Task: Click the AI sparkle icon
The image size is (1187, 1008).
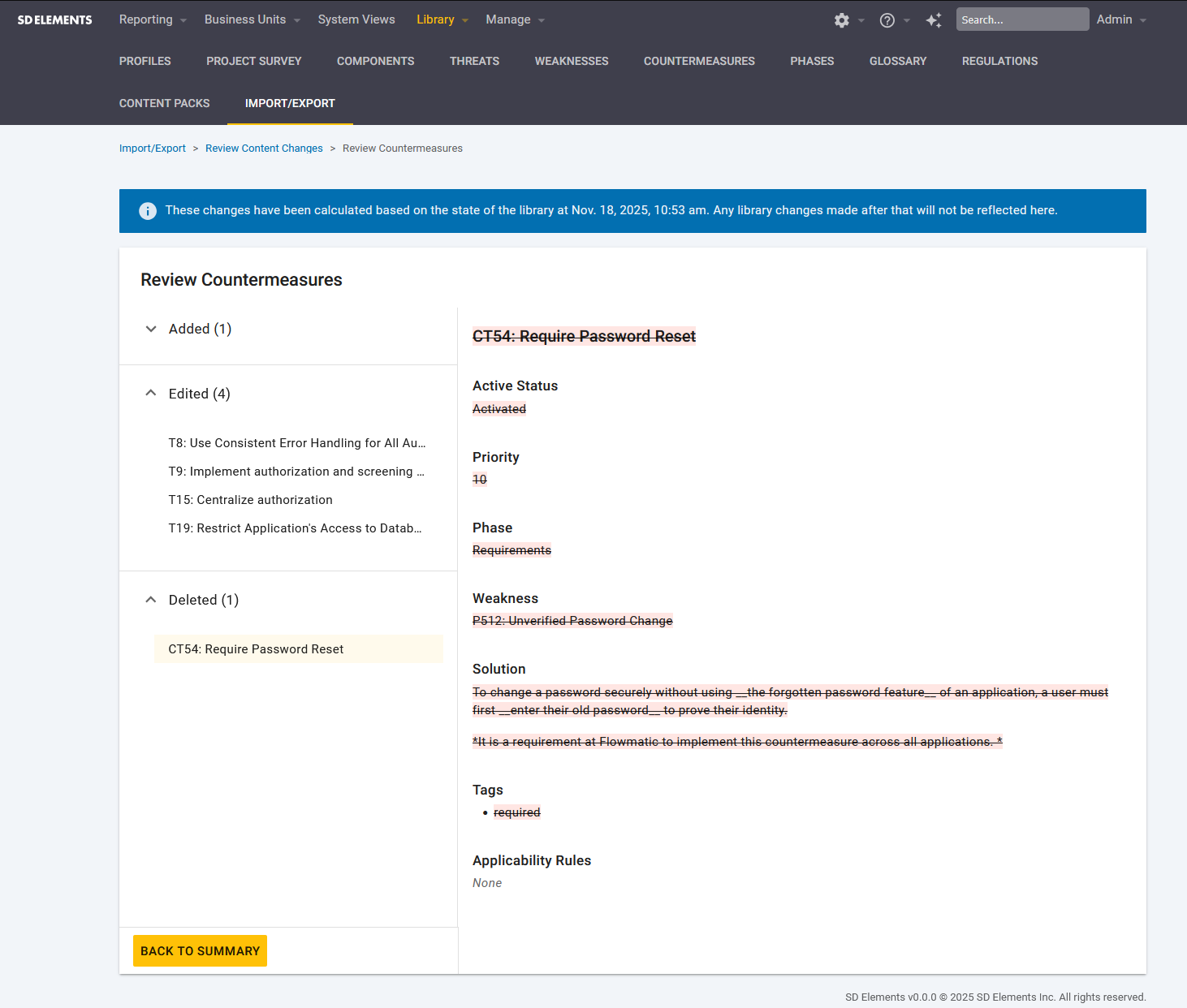Action: pos(934,20)
